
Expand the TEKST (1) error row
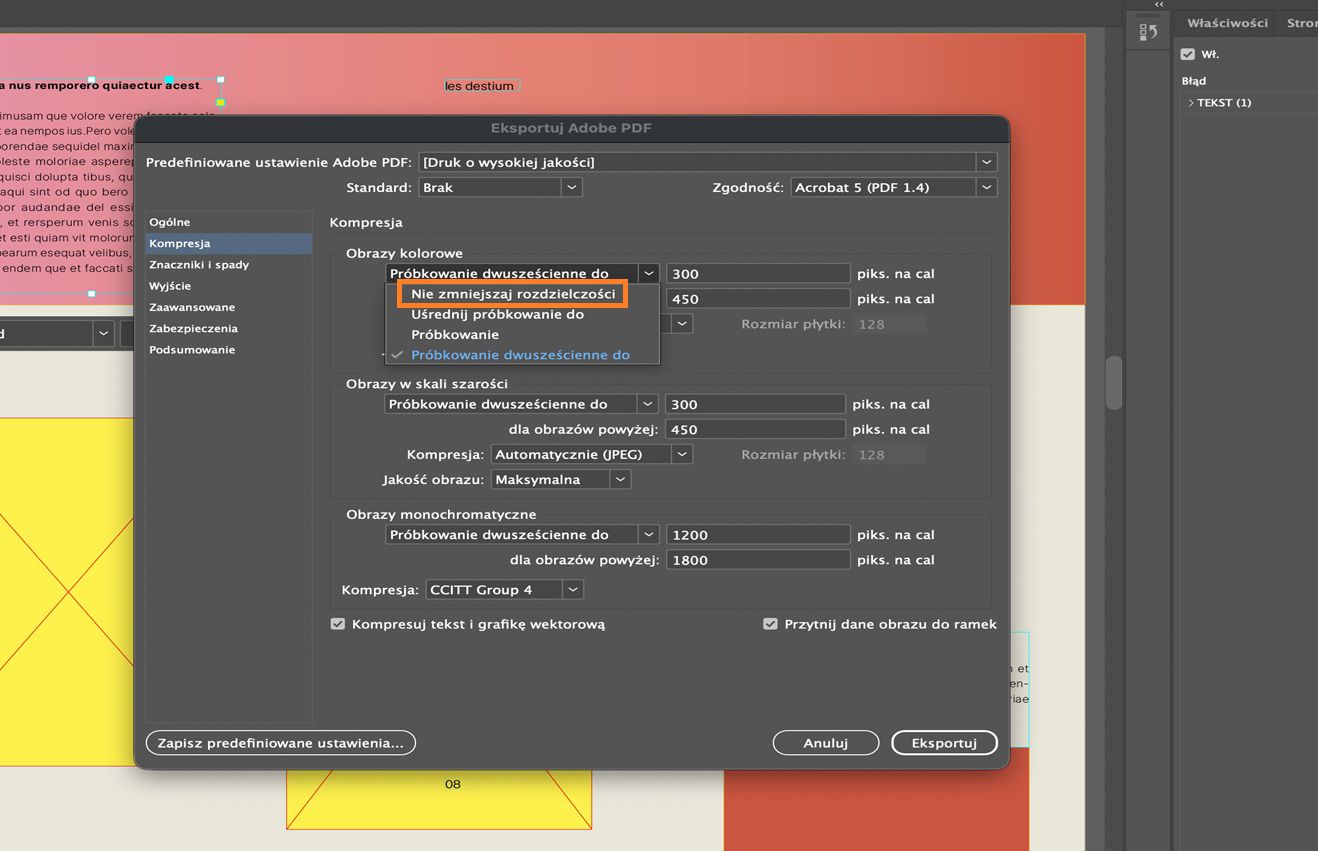coord(1191,103)
